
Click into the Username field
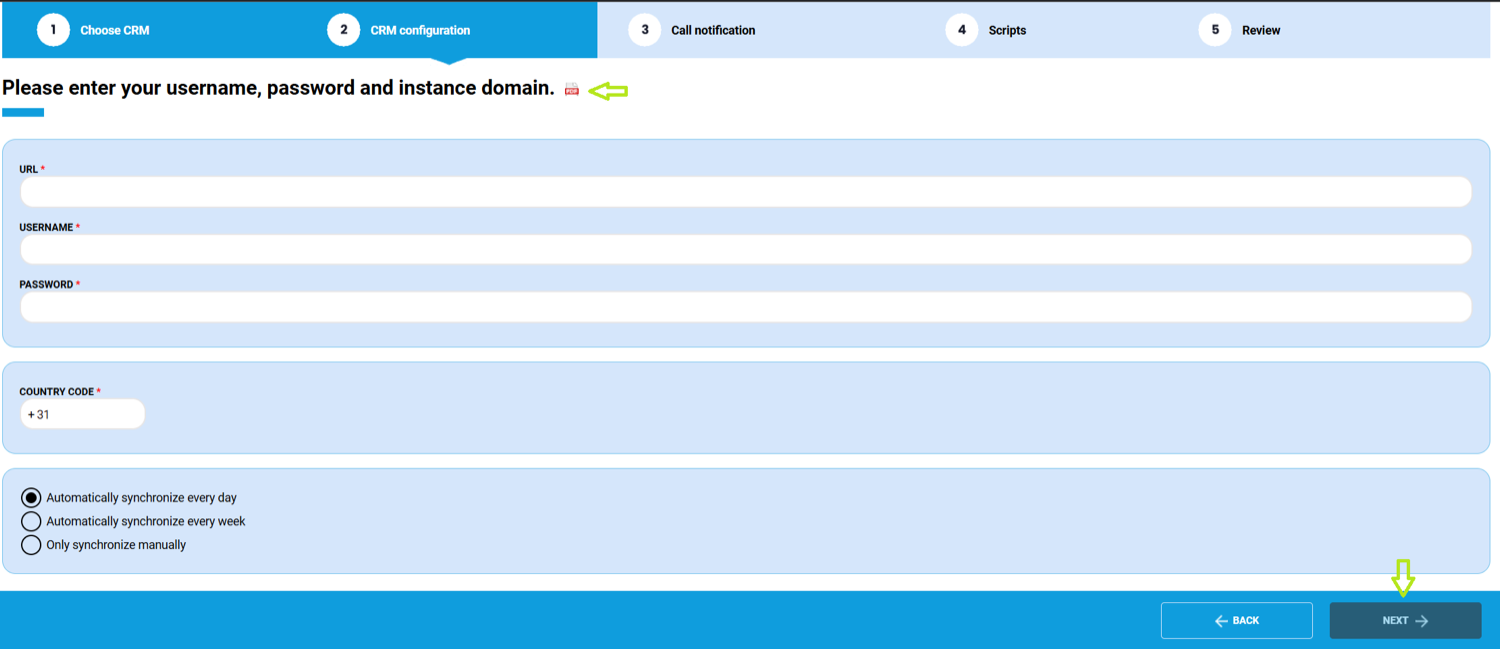[746, 249]
